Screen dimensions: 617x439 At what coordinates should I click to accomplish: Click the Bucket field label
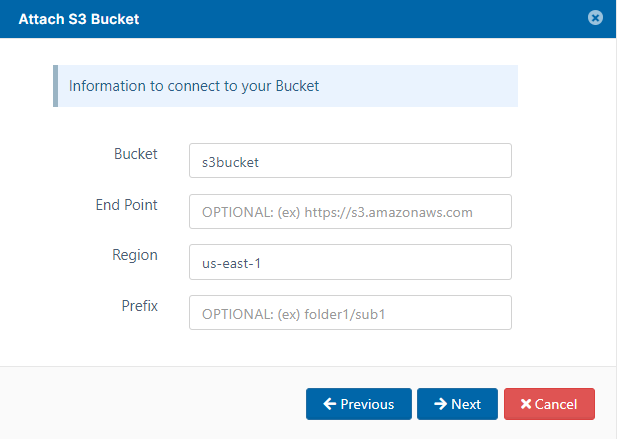click(135, 154)
